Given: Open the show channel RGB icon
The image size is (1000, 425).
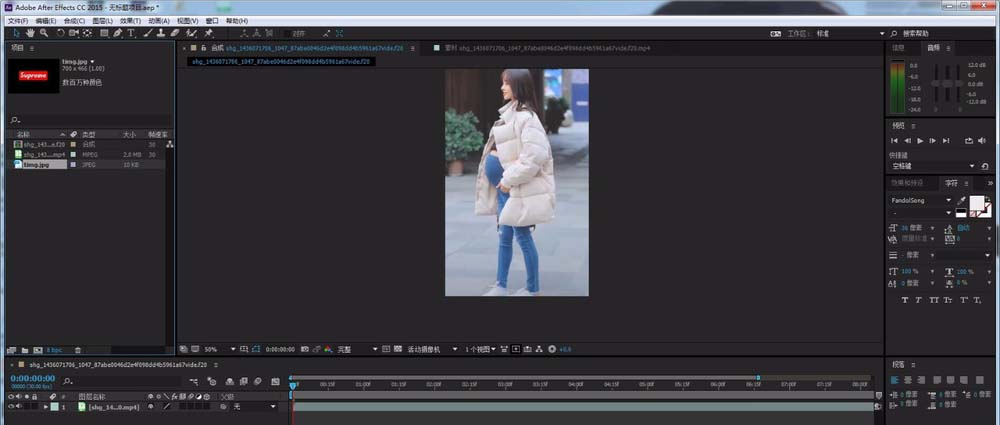Looking at the screenshot, I should (328, 349).
